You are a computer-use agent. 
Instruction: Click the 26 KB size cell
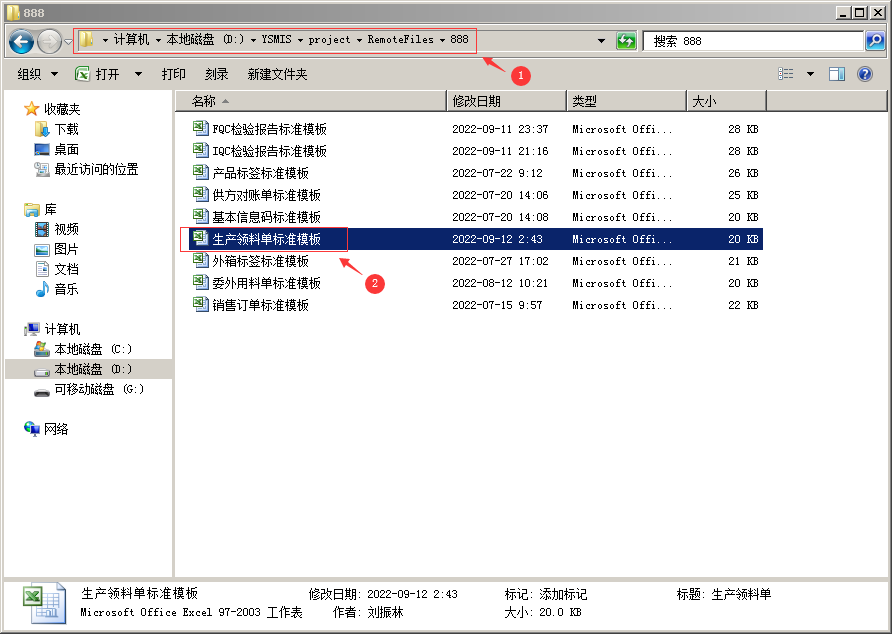(x=743, y=173)
